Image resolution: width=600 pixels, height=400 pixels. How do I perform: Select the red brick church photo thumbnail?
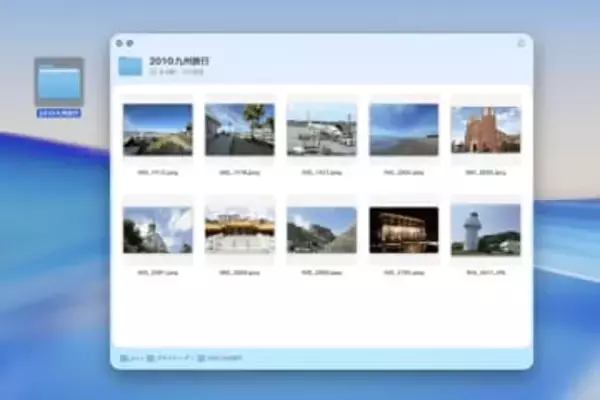[x=485, y=129]
